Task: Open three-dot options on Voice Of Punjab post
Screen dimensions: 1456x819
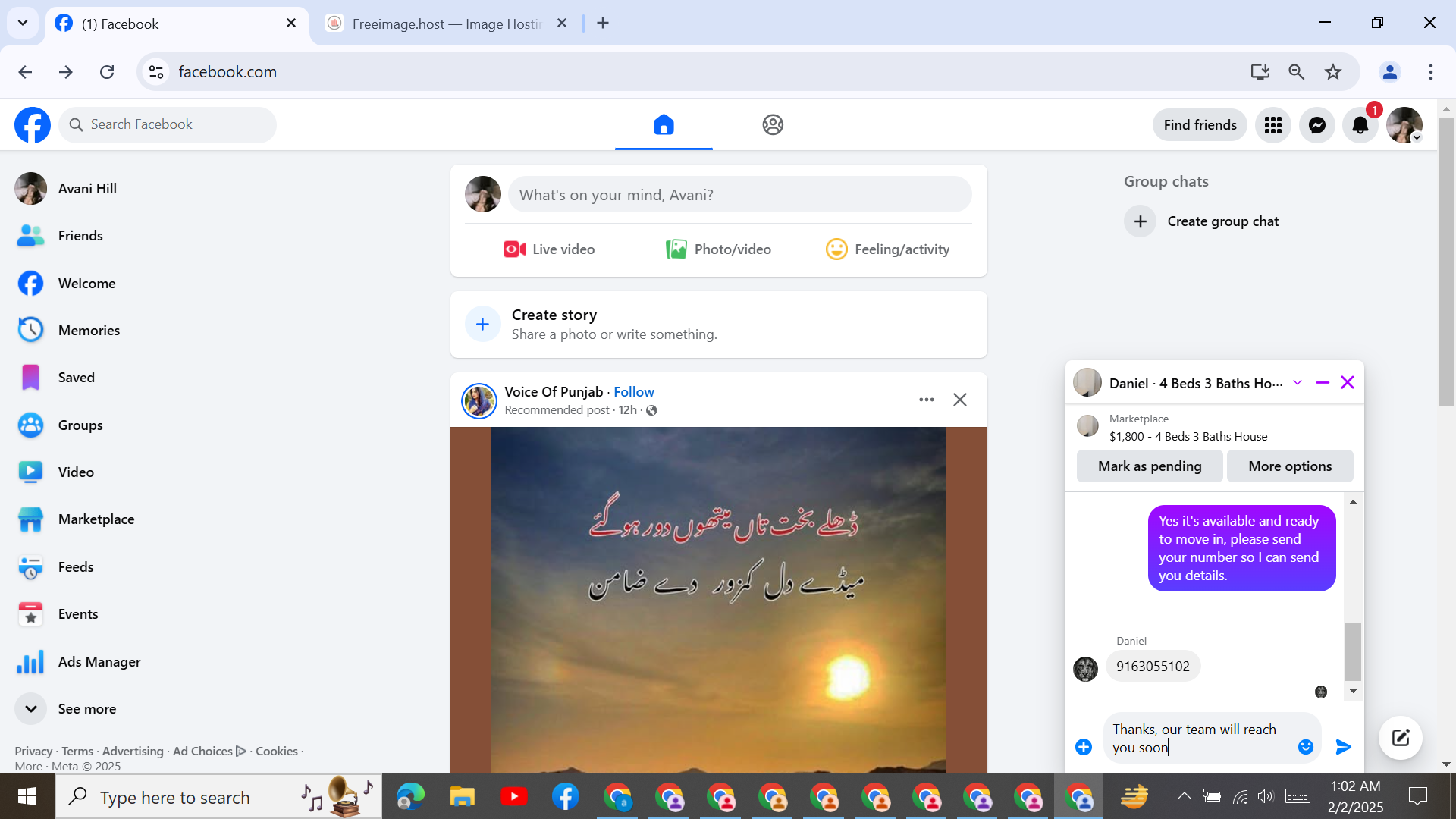Action: click(926, 400)
